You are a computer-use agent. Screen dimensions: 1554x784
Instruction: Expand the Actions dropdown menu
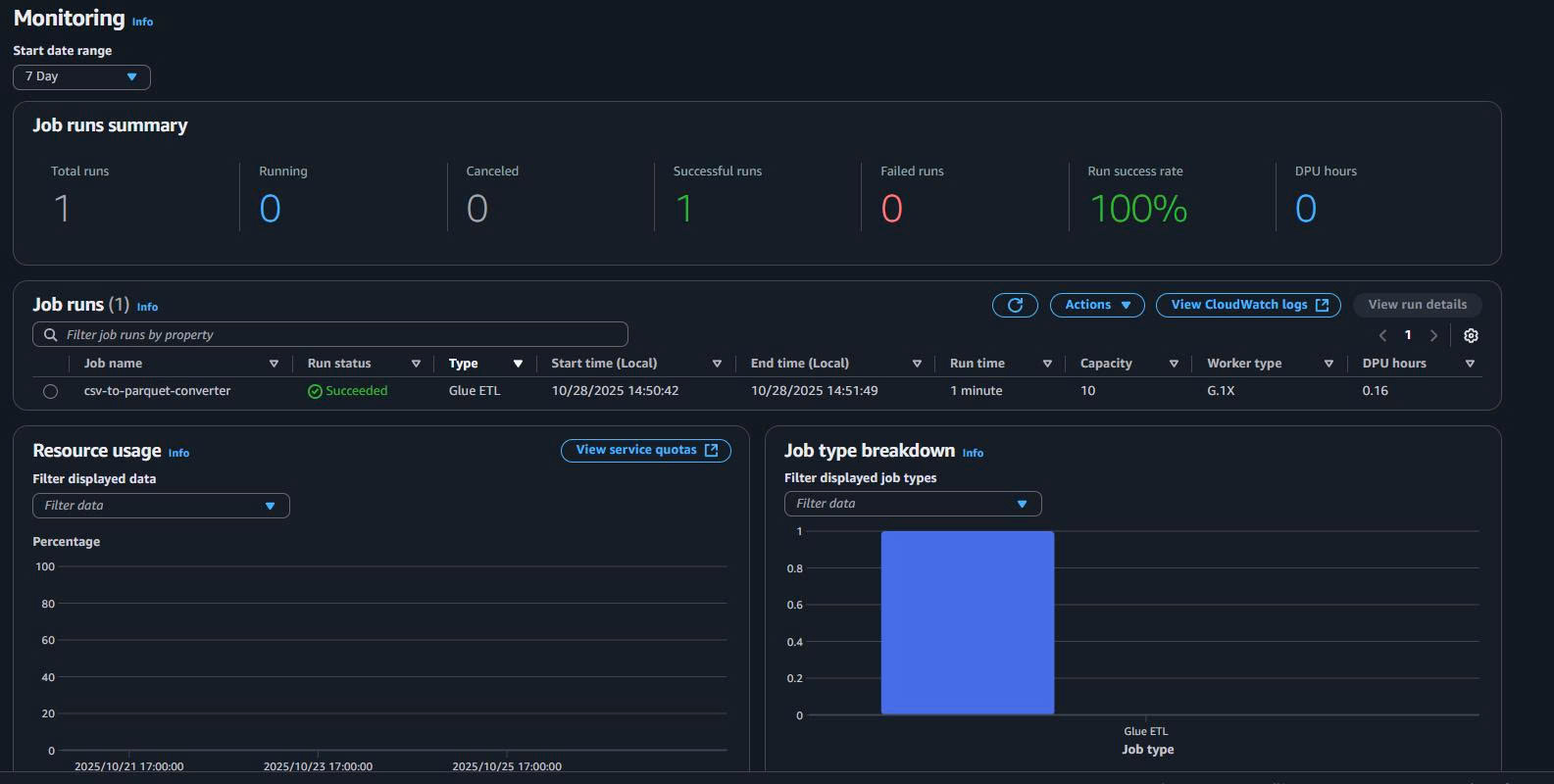[x=1097, y=305]
